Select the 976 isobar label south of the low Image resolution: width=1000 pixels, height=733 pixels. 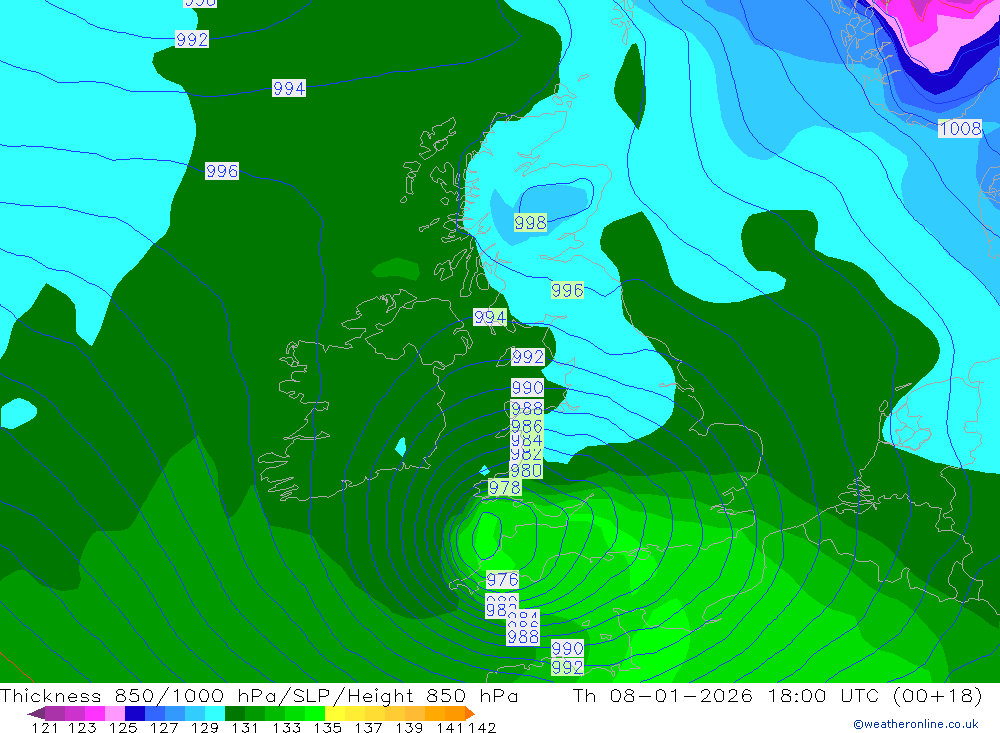(502, 580)
